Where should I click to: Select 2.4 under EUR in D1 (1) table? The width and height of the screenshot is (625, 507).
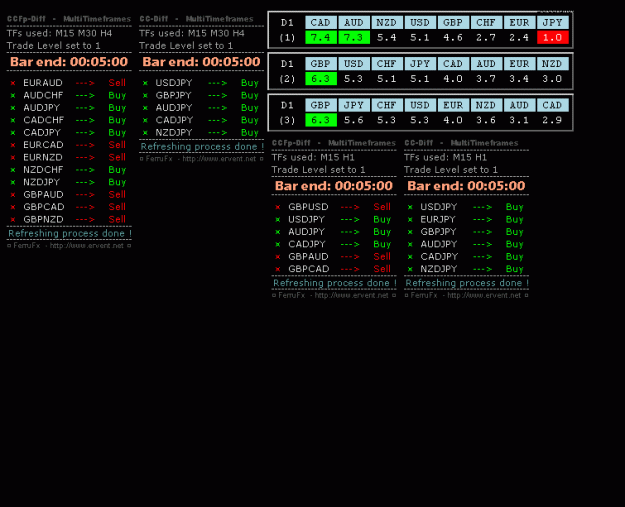tap(519, 37)
